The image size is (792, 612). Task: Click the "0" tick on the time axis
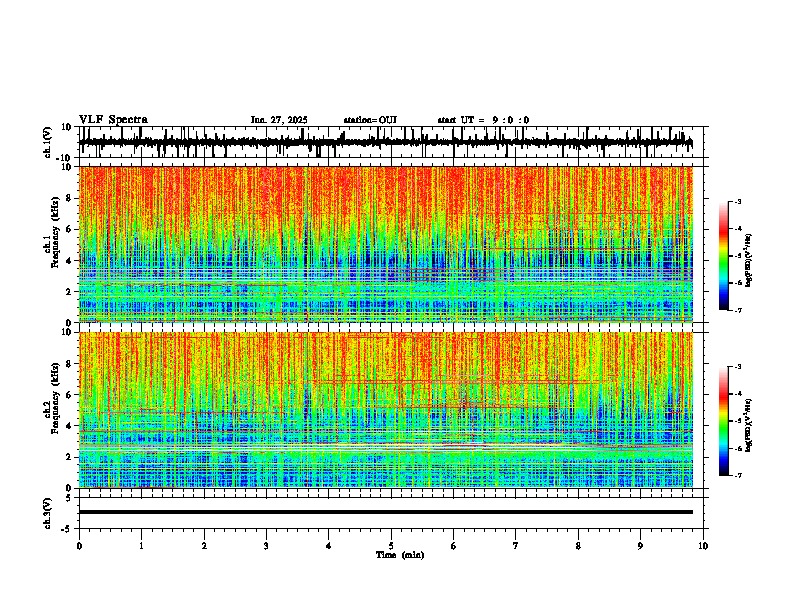[79, 546]
